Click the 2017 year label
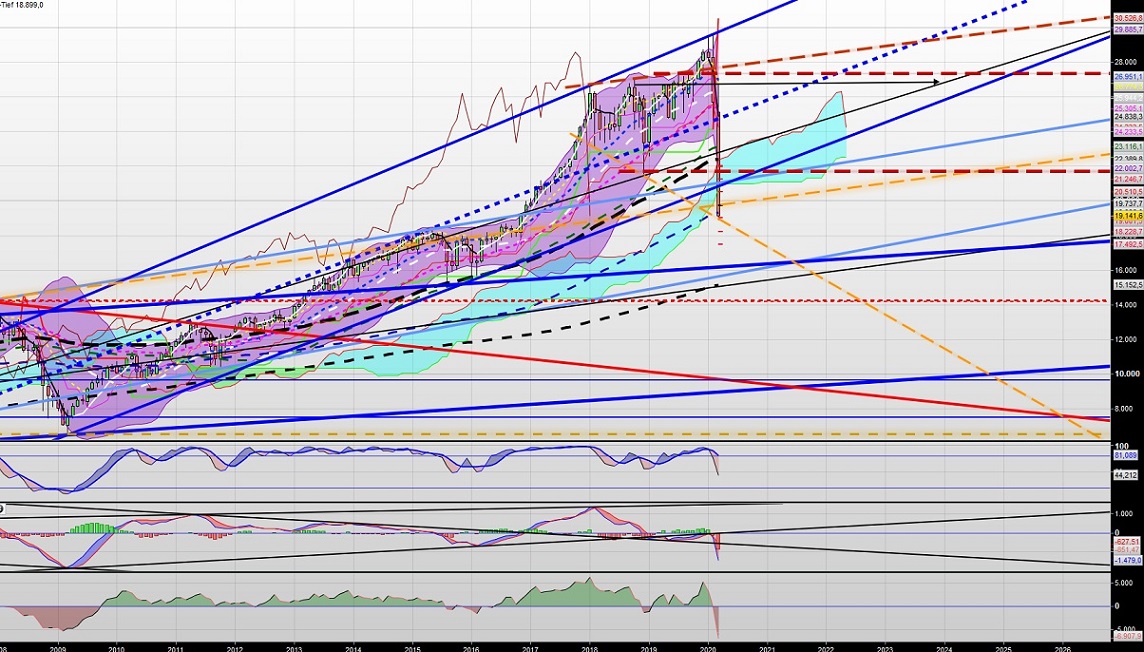1144x652 pixels. click(530, 648)
